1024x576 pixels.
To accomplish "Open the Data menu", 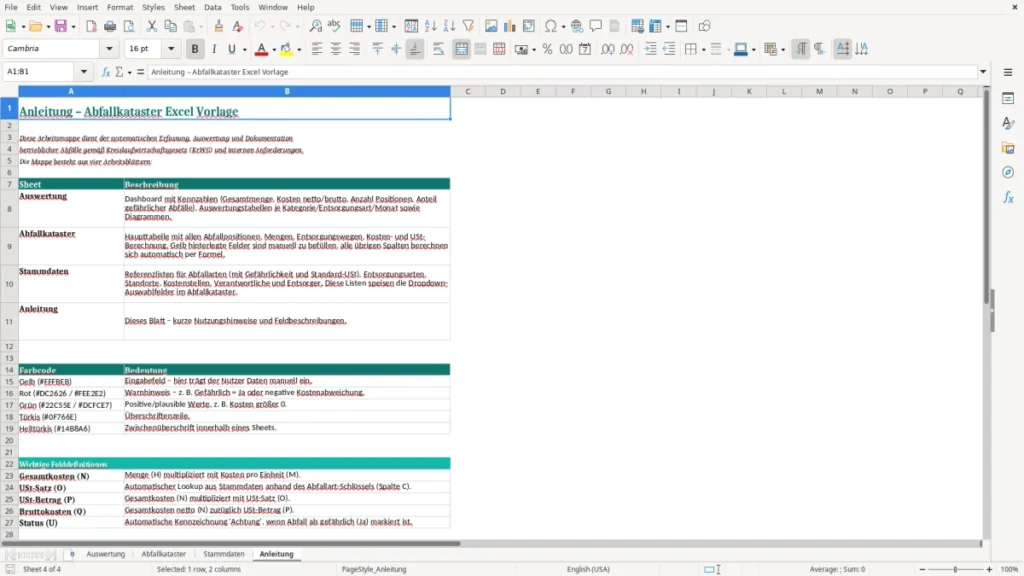I will pyautogui.click(x=212, y=7).
